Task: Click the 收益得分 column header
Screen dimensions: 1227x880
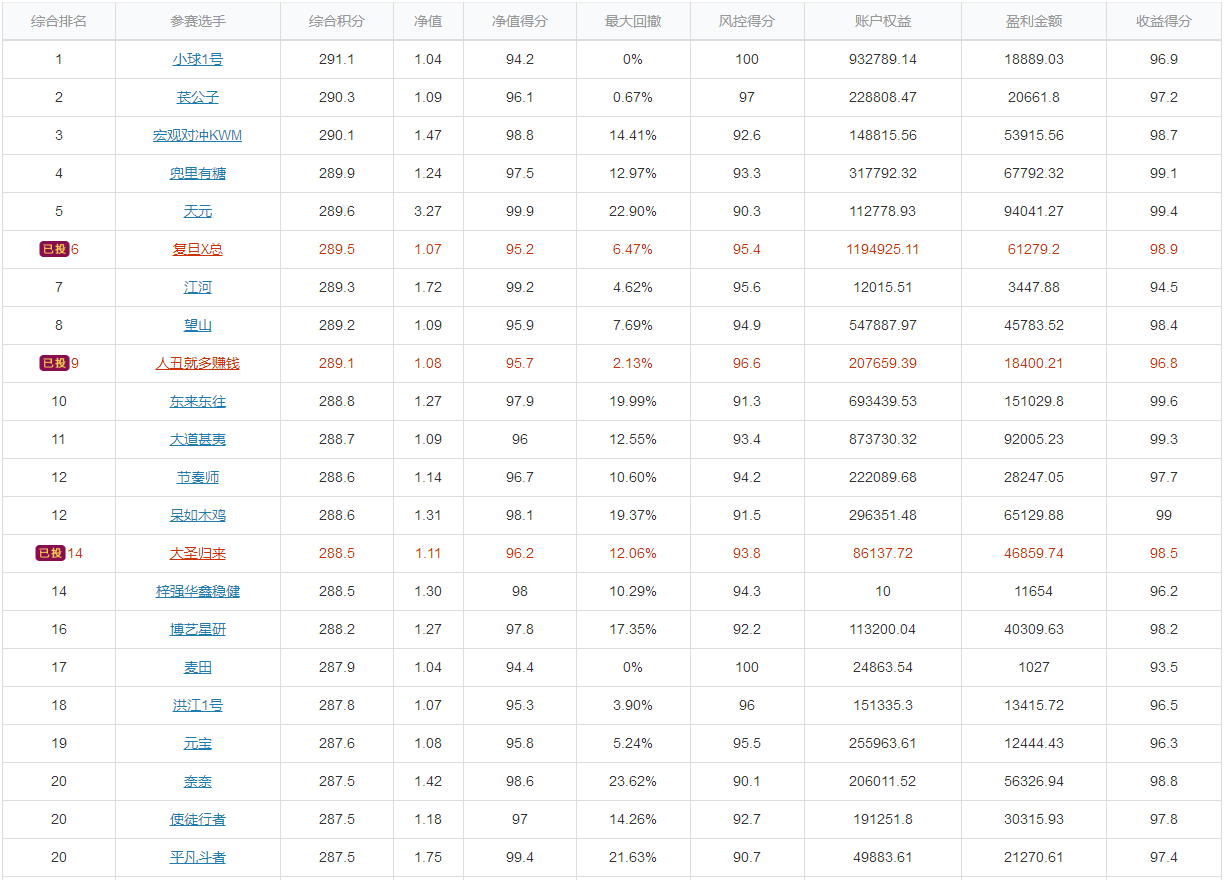Action: pos(1163,21)
